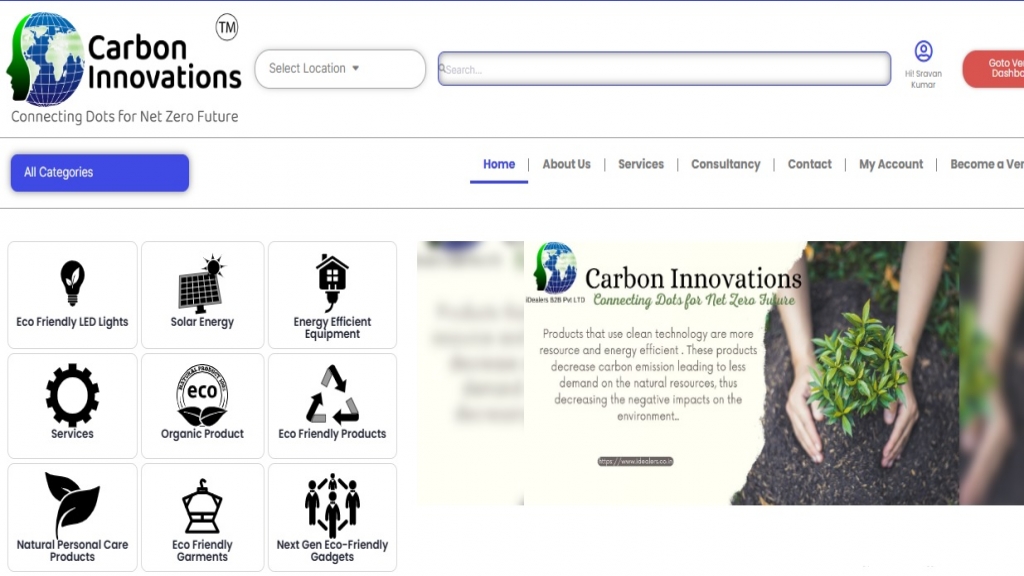Select the Energy Efficient Equipment house icon
The image size is (1024, 576).
pos(332,282)
